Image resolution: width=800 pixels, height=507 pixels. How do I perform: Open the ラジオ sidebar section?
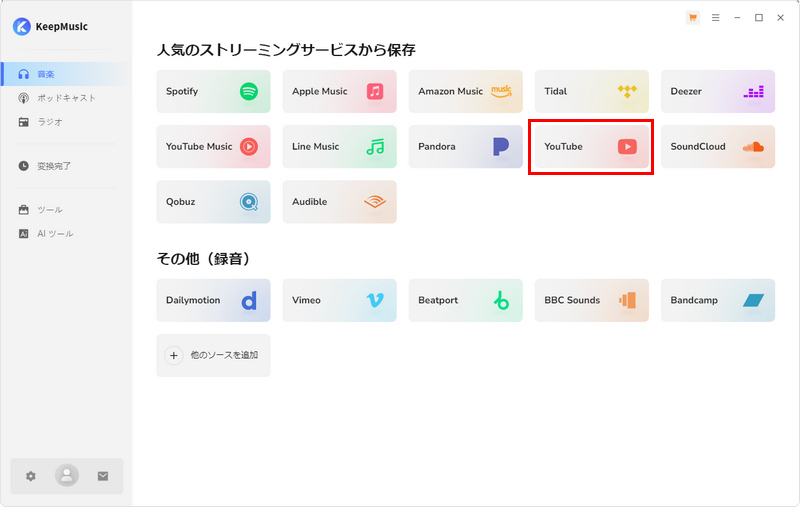click(x=66, y=122)
